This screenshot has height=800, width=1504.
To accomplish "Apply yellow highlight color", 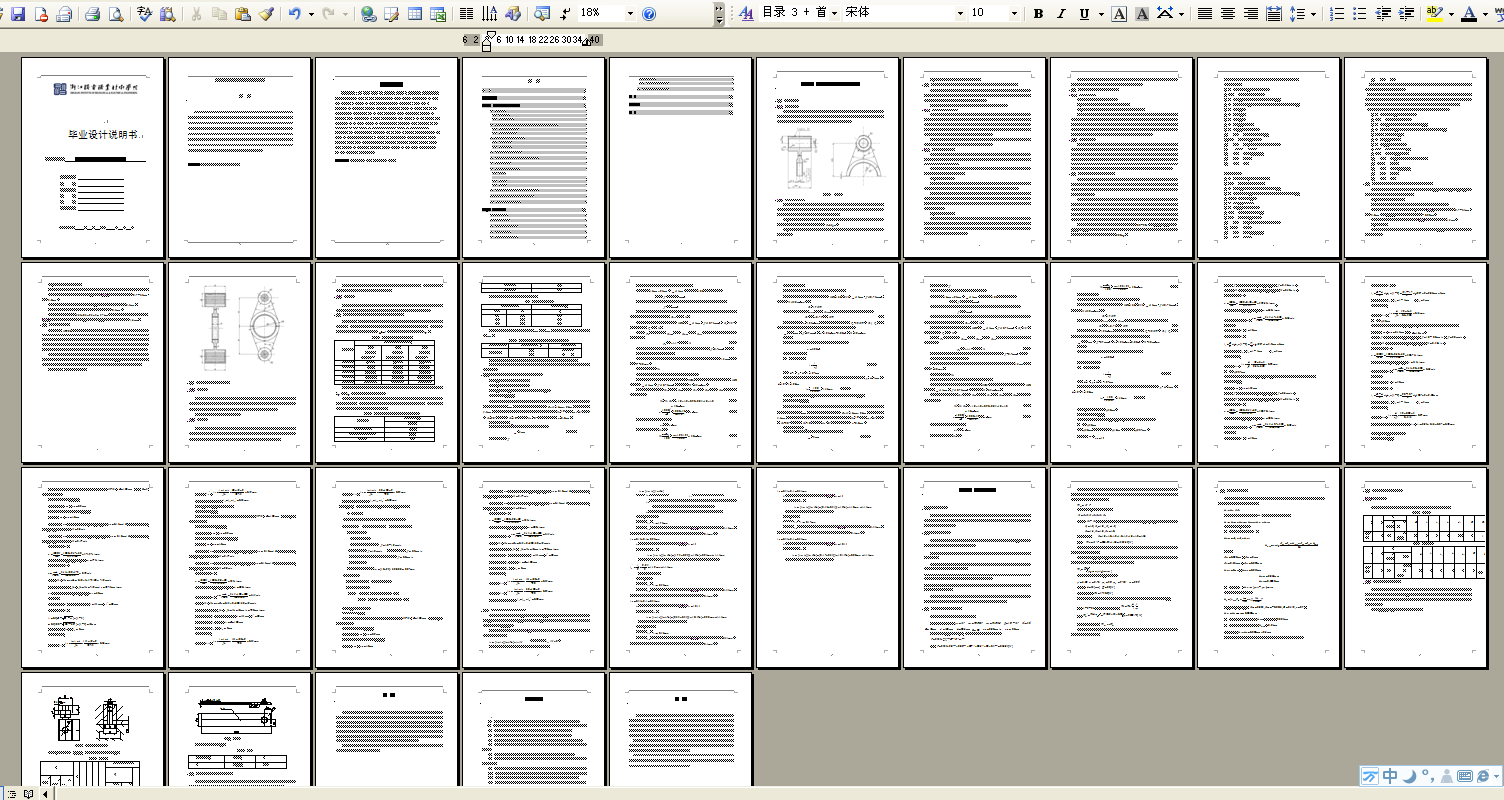I will point(1435,14).
